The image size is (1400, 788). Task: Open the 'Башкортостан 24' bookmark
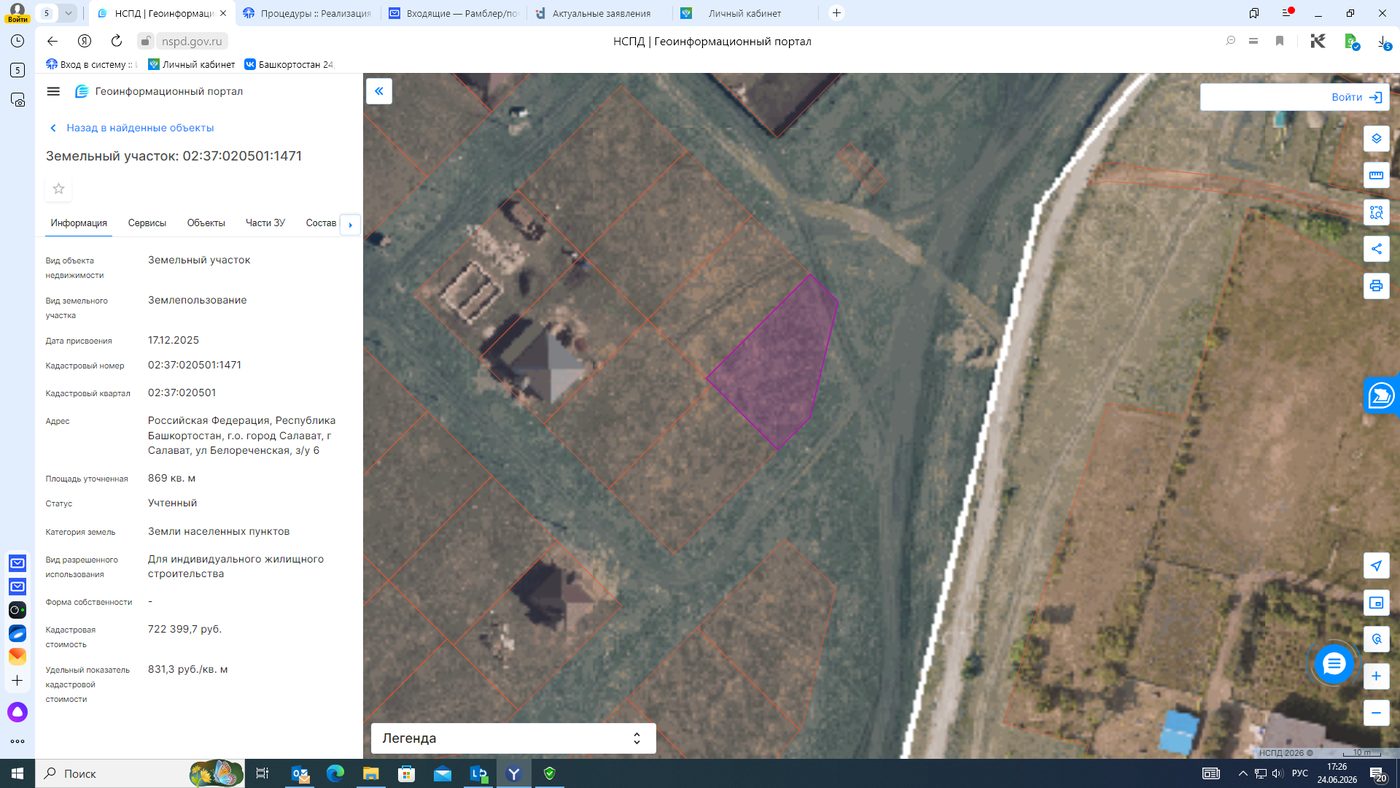(x=288, y=64)
